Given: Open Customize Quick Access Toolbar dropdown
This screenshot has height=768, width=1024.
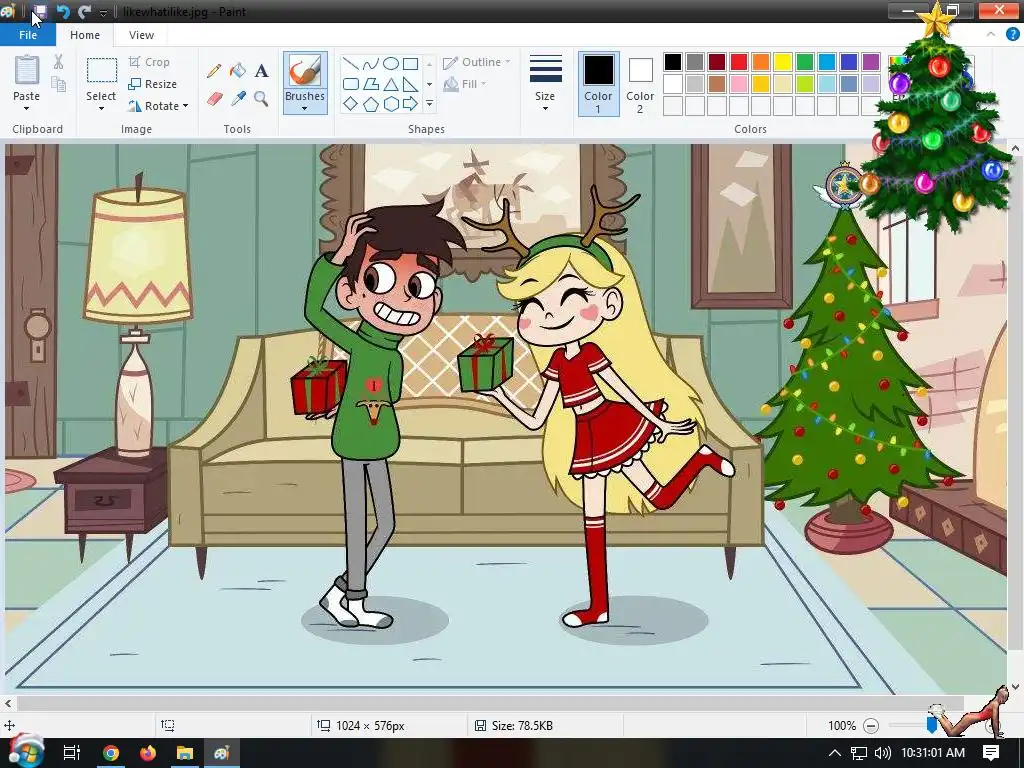Looking at the screenshot, I should (x=103, y=12).
